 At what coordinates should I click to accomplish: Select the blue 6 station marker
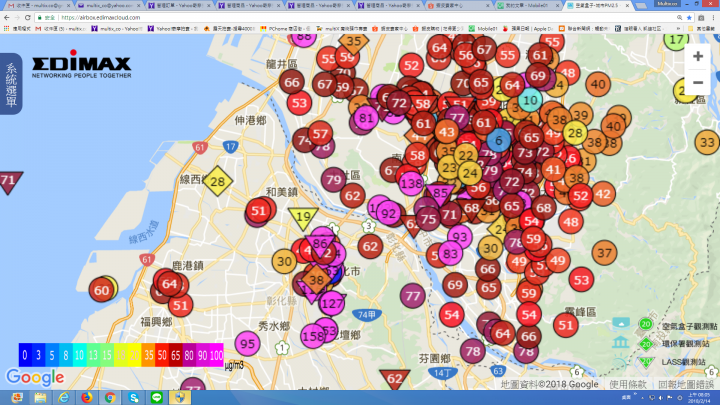[499, 140]
